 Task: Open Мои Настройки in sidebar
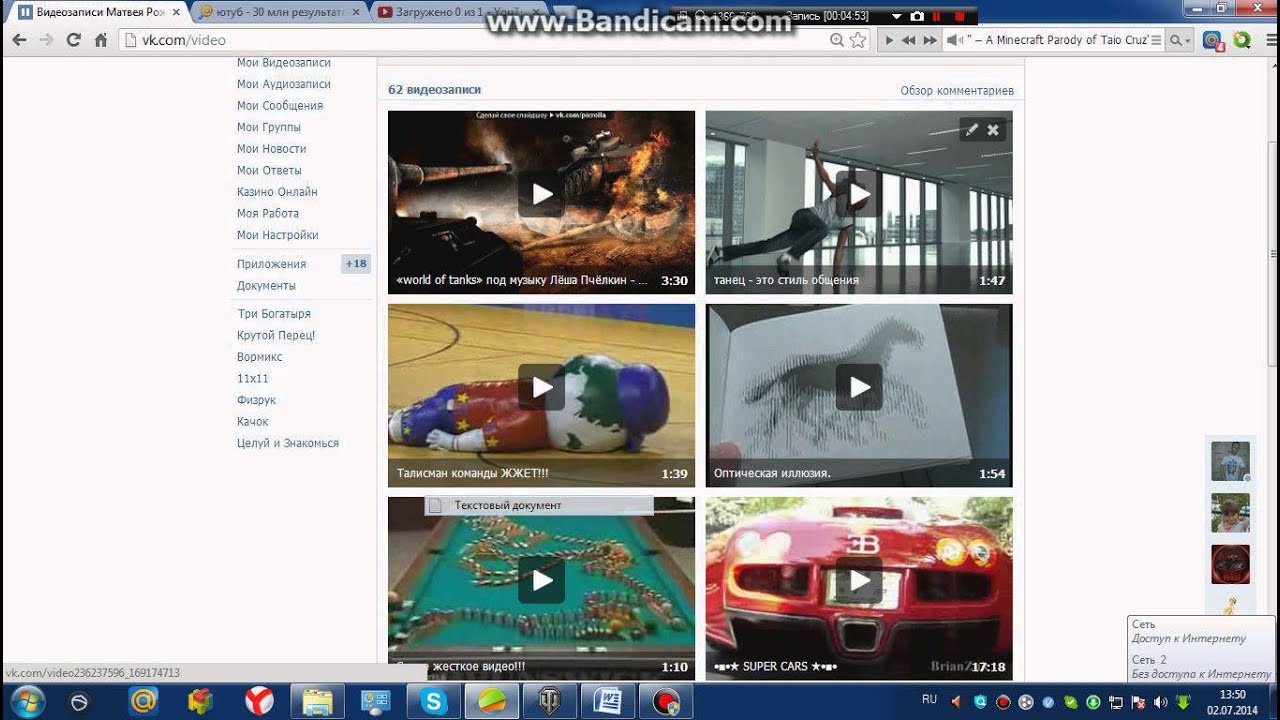278,235
